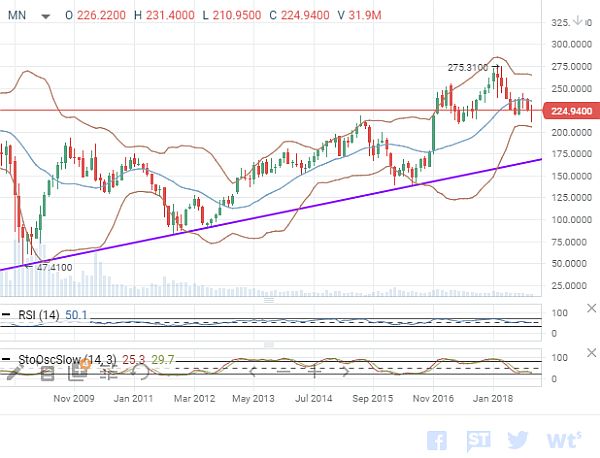
Task: Click the Nov 2009 date label
Action: (73, 398)
